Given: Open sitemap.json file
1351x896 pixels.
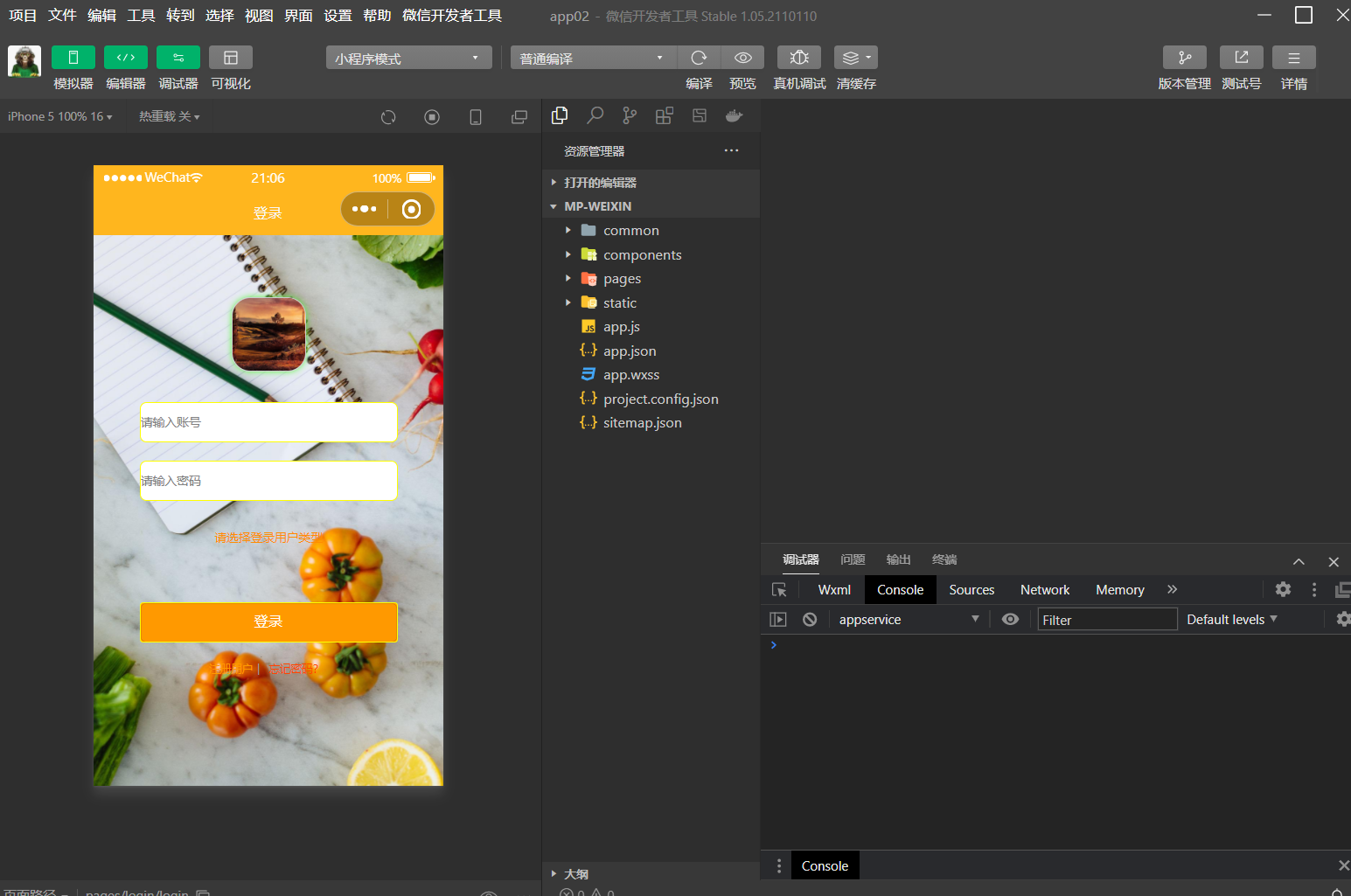Looking at the screenshot, I should (651, 423).
